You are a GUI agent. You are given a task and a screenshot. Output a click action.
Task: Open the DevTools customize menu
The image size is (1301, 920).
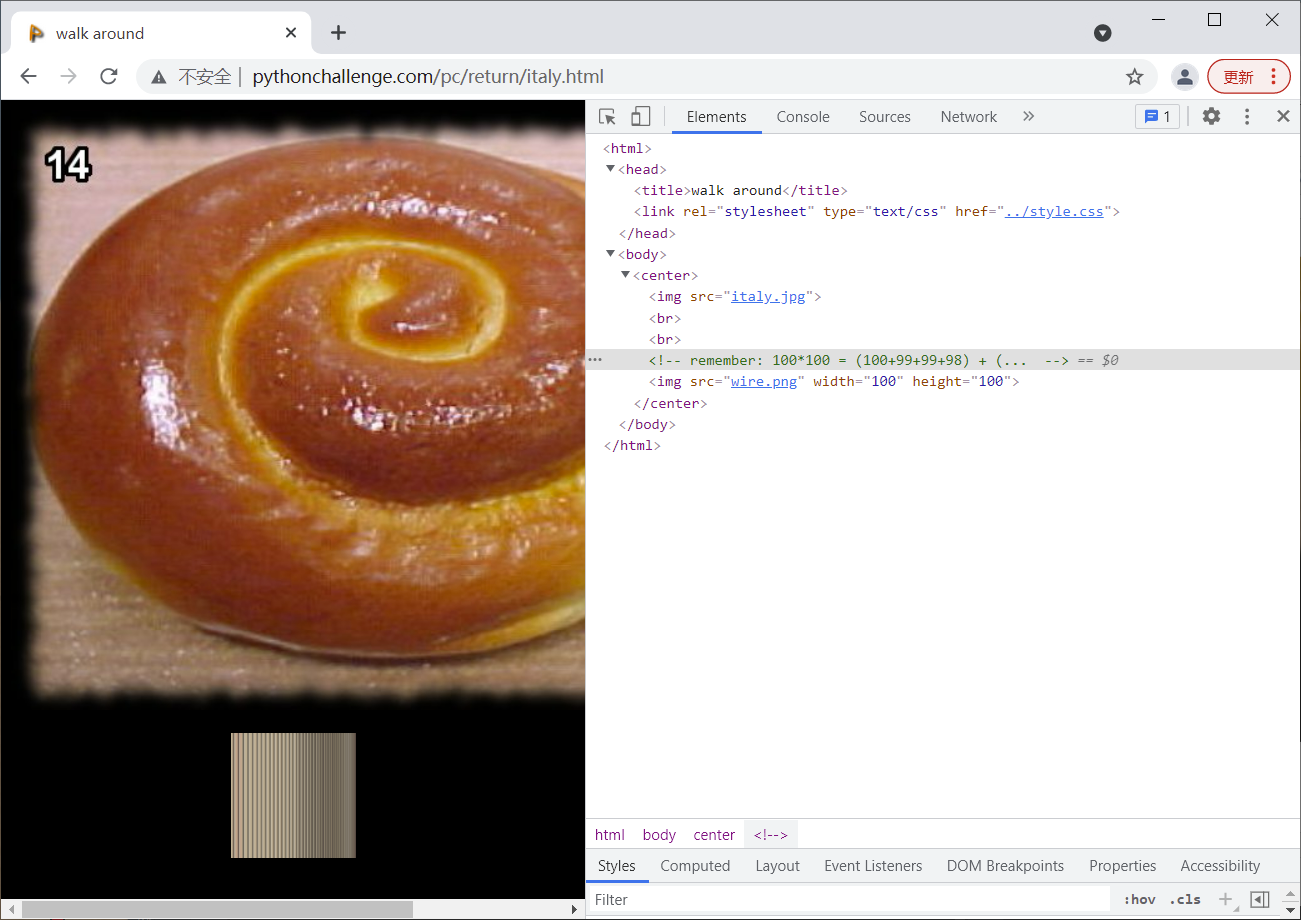click(x=1247, y=117)
